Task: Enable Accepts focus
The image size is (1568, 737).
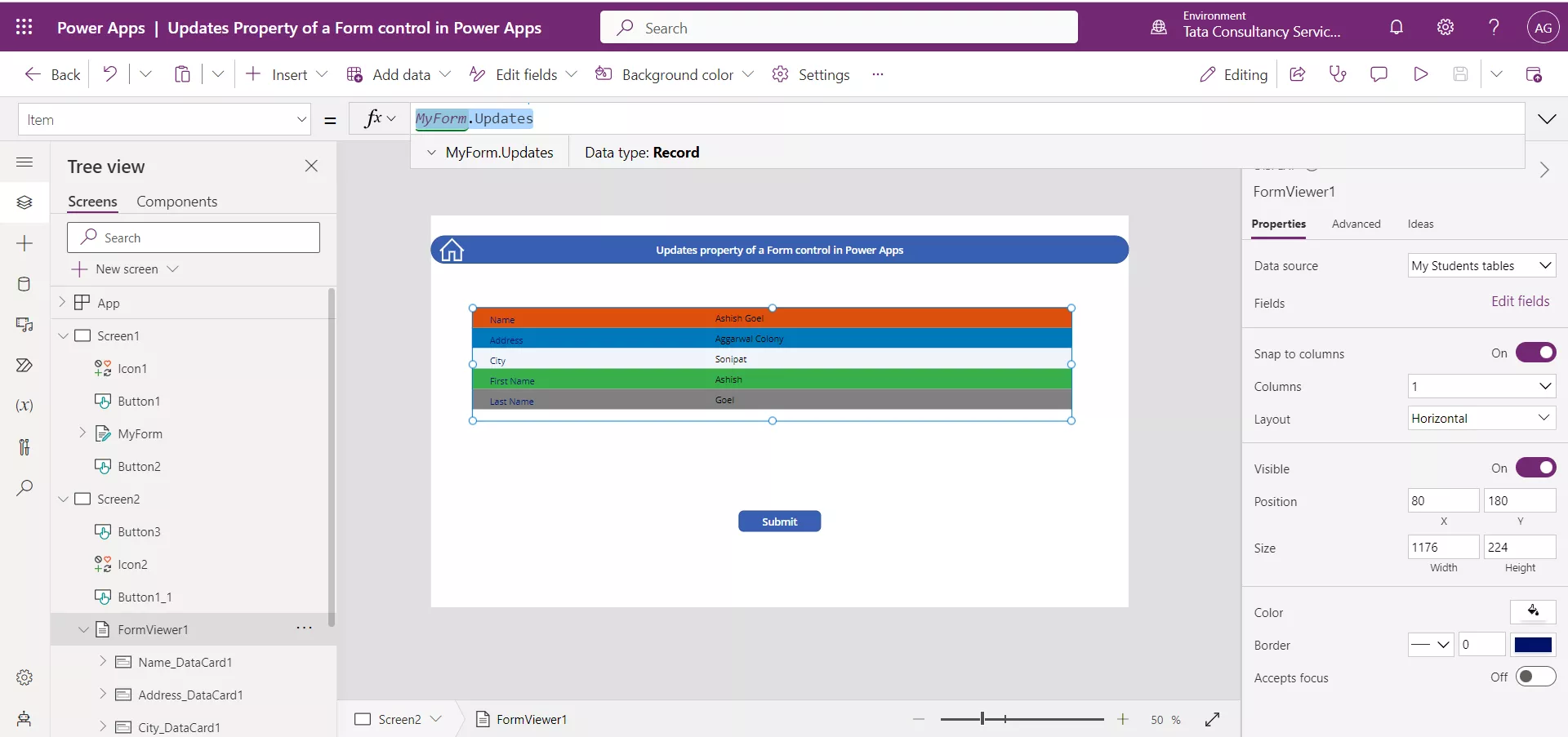Action: tap(1535, 677)
